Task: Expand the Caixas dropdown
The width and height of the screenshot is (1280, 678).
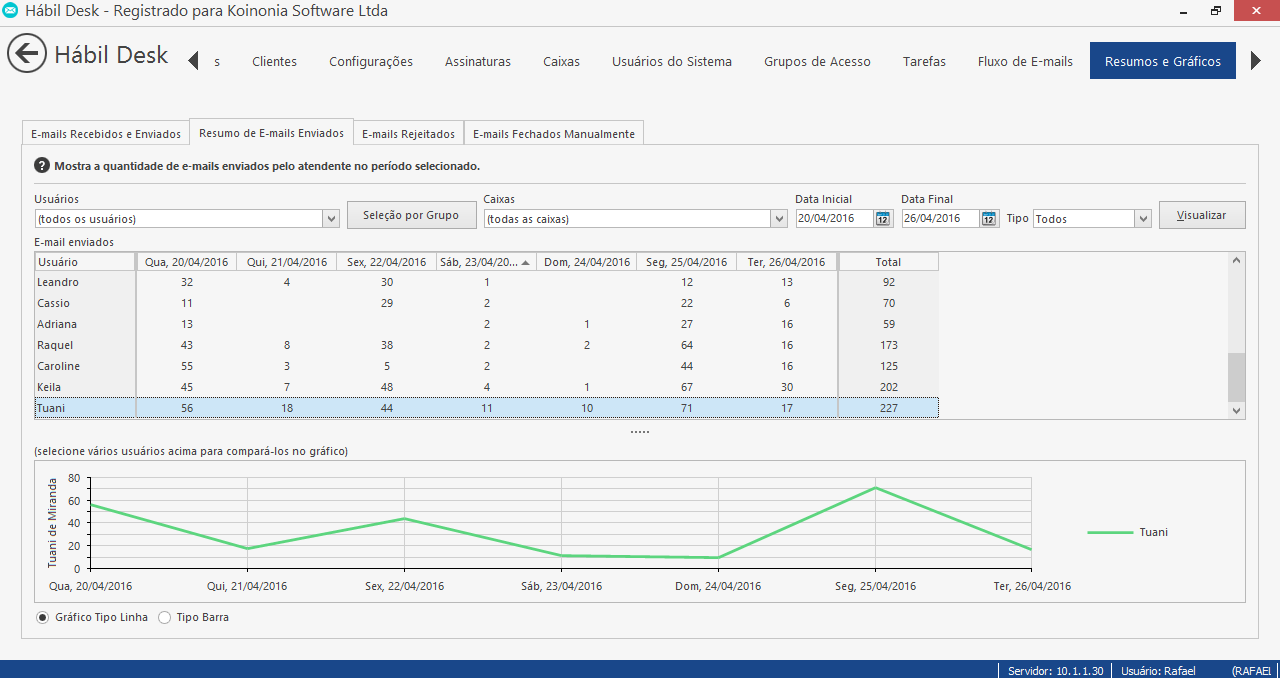Action: (x=778, y=219)
